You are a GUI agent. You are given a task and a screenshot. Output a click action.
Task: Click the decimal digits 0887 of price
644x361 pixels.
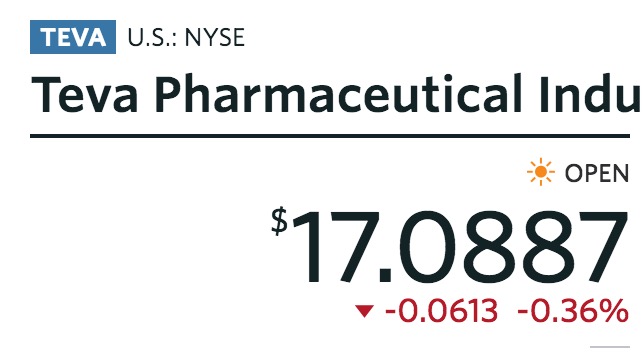click(x=513, y=246)
